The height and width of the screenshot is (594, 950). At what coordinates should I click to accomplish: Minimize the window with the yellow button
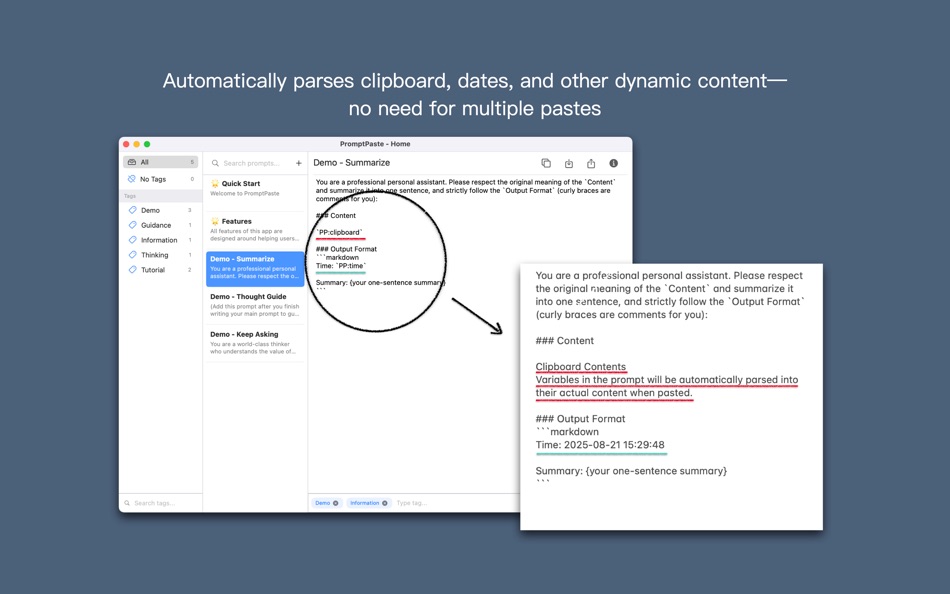[x=136, y=144]
